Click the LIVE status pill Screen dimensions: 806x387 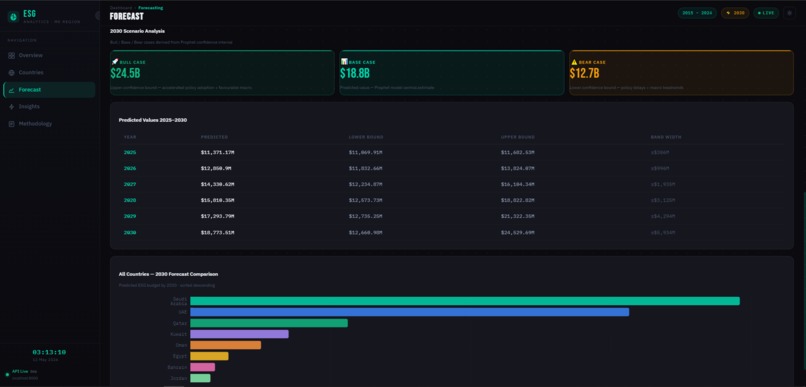pos(766,13)
